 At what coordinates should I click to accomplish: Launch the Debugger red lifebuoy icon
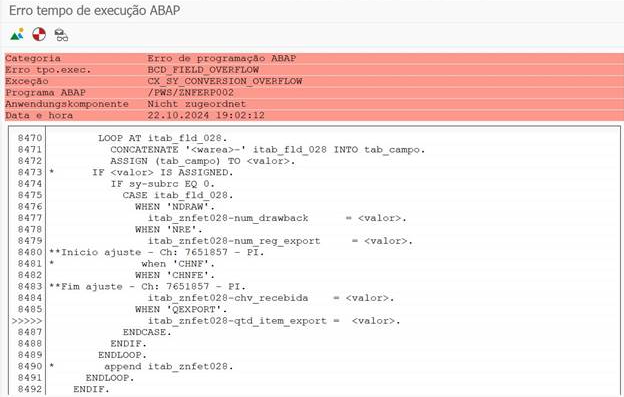(x=39, y=35)
